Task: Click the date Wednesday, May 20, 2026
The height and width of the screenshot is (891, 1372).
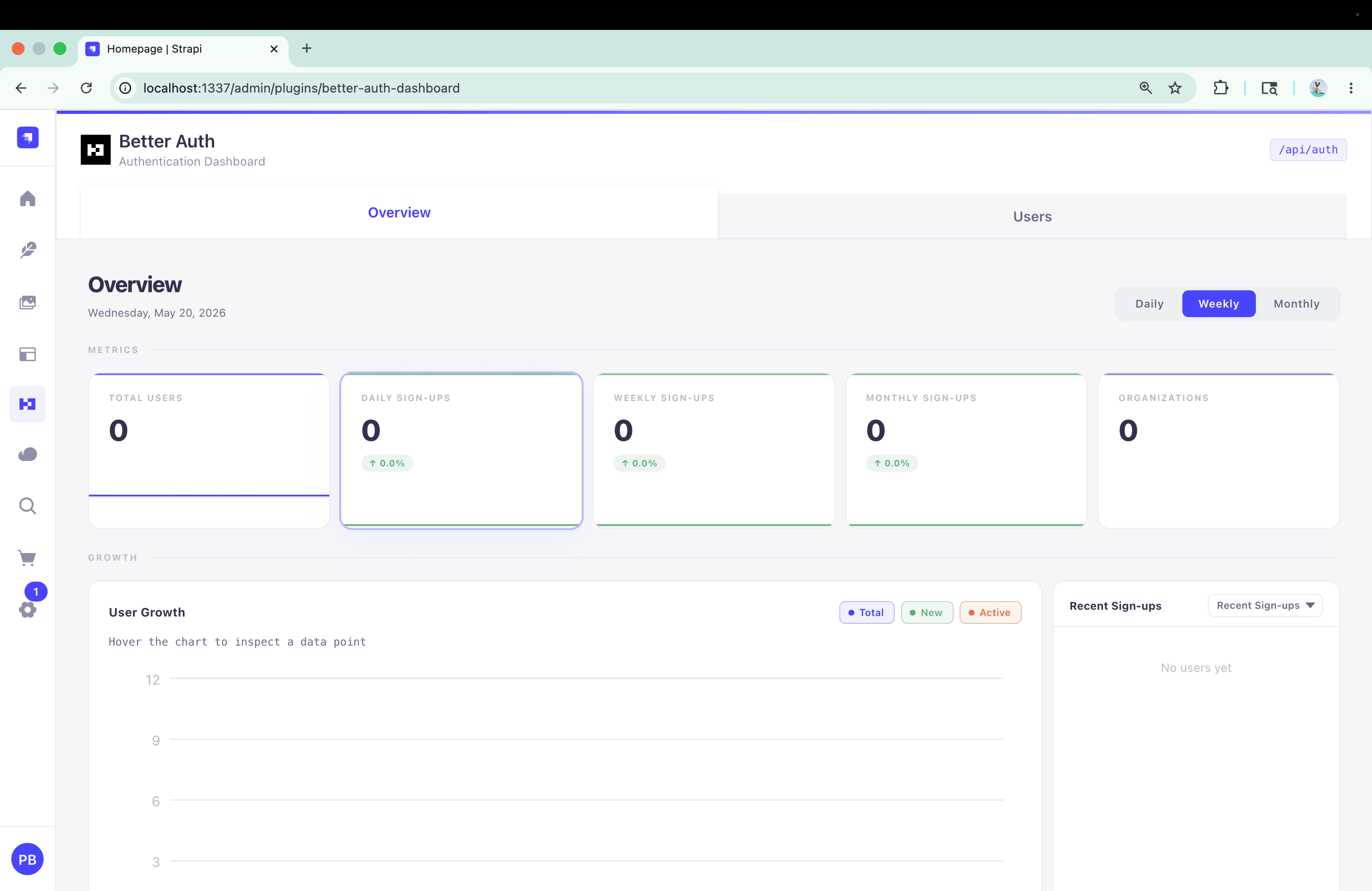Action: click(x=157, y=313)
